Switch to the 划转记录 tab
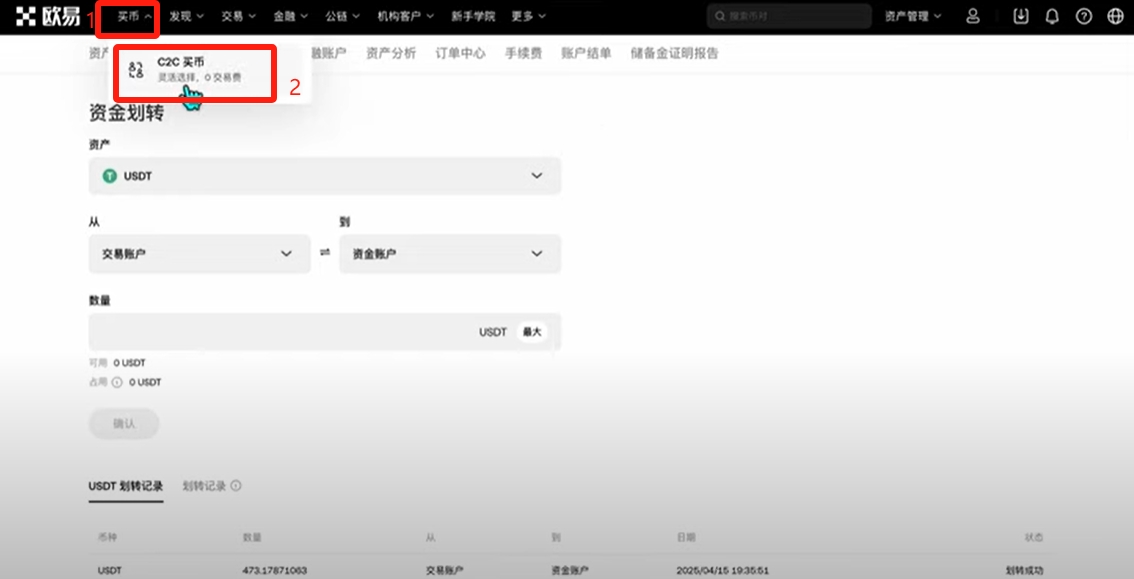Viewport: 1134px width, 579px height. coord(204,486)
